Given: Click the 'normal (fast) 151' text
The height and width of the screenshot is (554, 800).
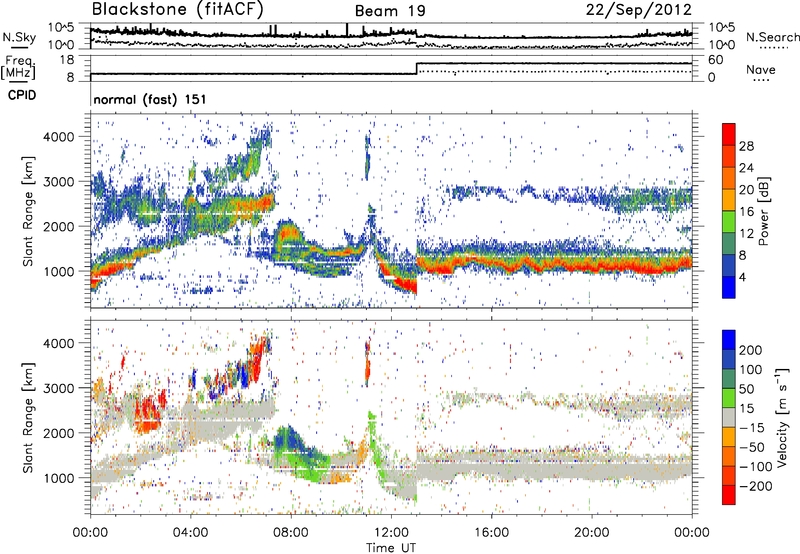Looking at the screenshot, I should click(149, 99).
